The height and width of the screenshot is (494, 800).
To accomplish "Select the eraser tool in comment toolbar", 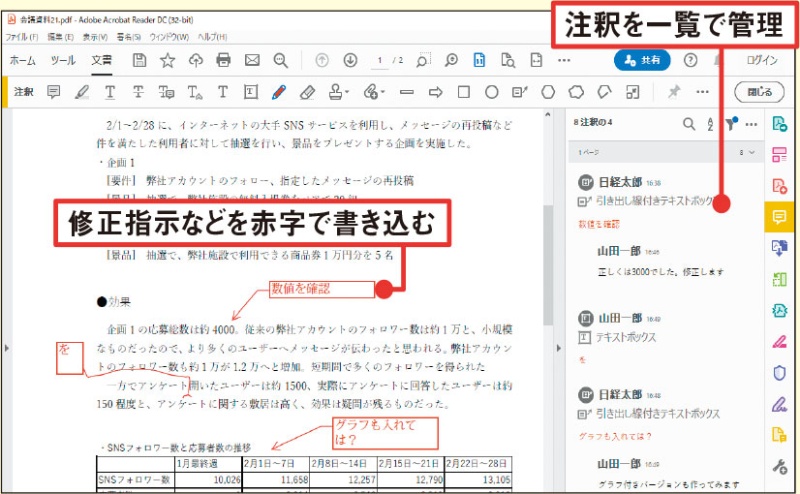I will coord(307,92).
